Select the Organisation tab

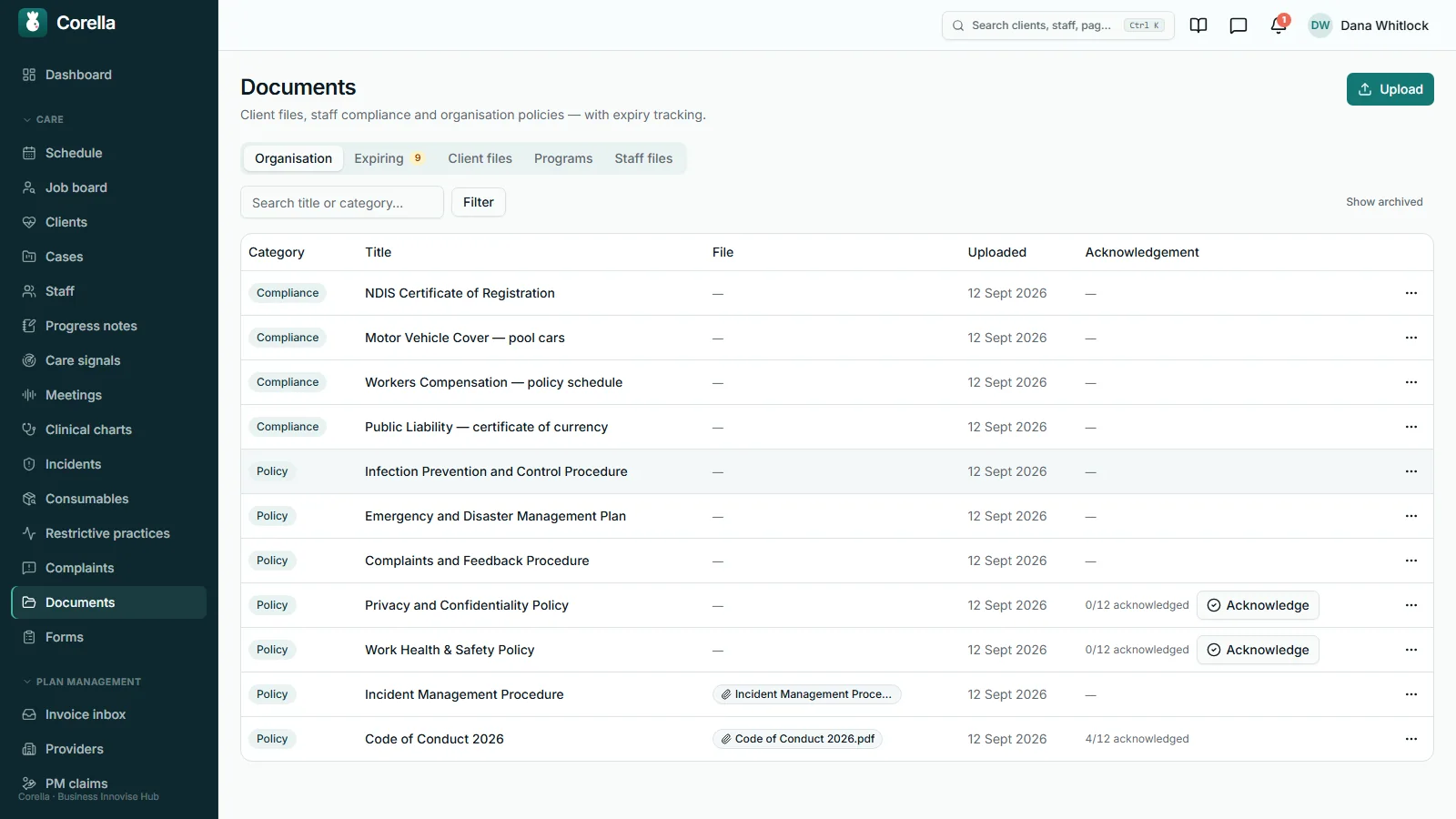(293, 158)
